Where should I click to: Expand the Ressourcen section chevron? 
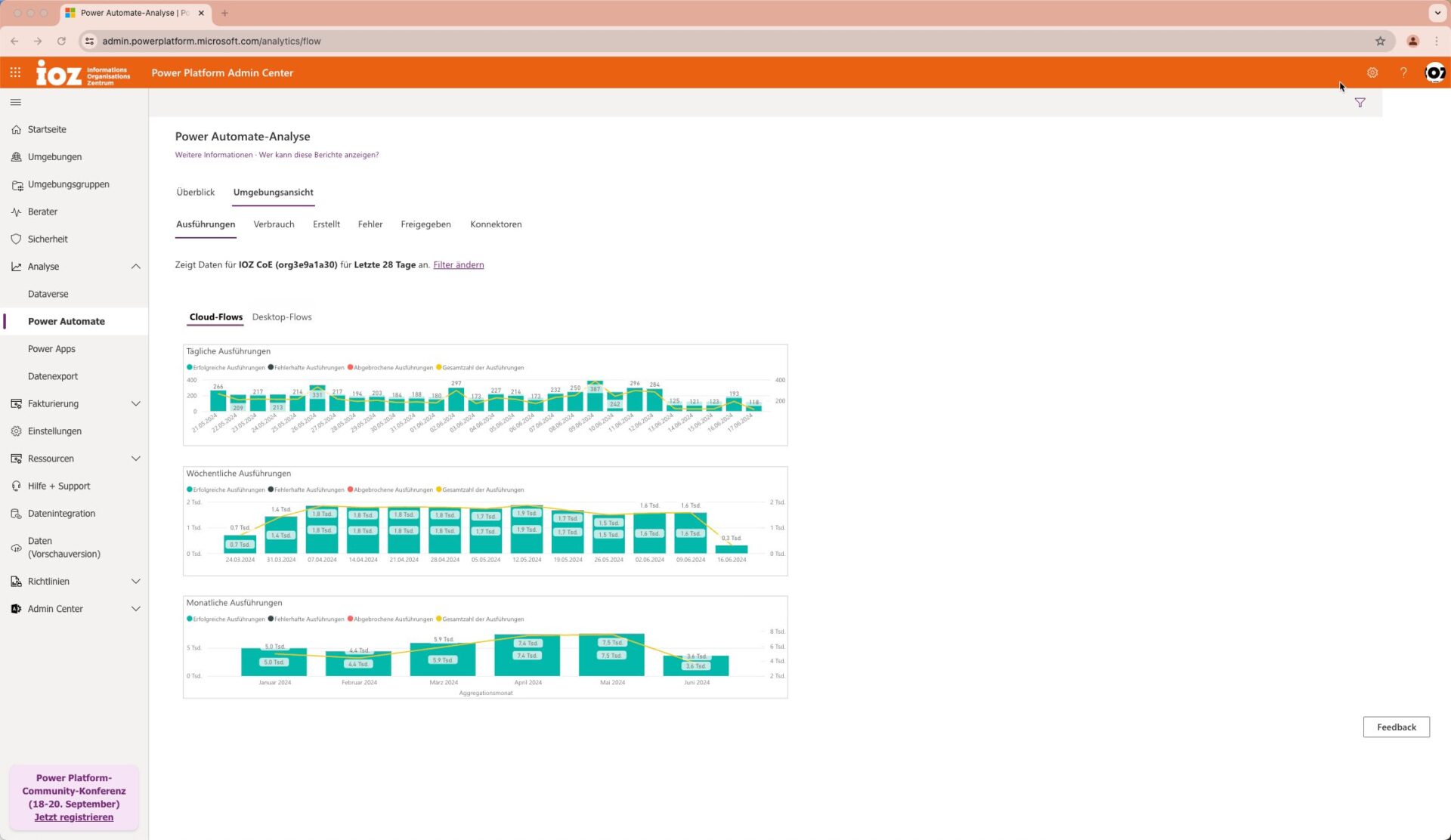pos(136,459)
